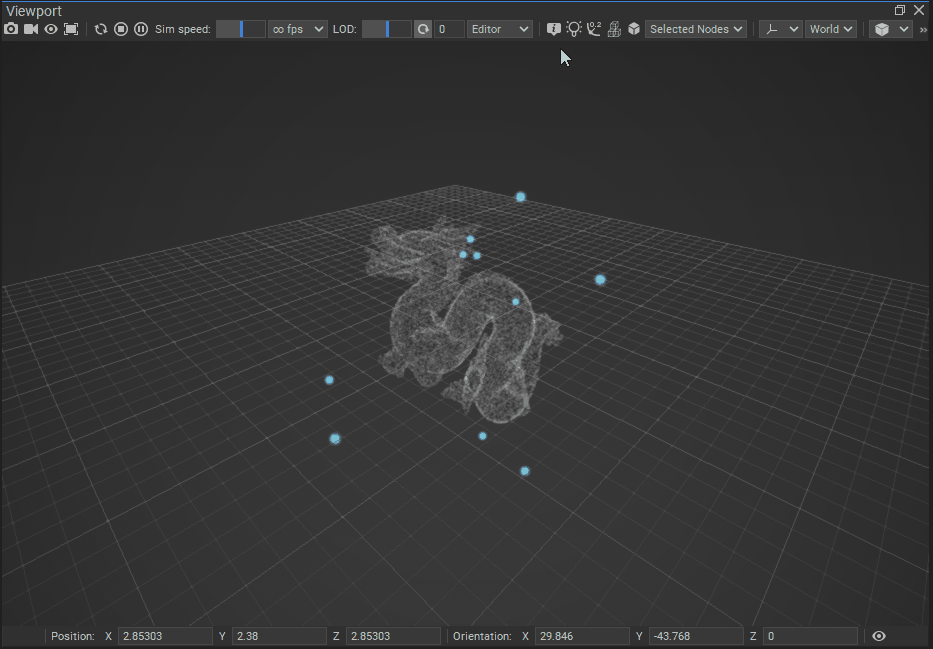The height and width of the screenshot is (649, 933).
Task: Restart the simulation with reload icon
Action: coord(101,29)
